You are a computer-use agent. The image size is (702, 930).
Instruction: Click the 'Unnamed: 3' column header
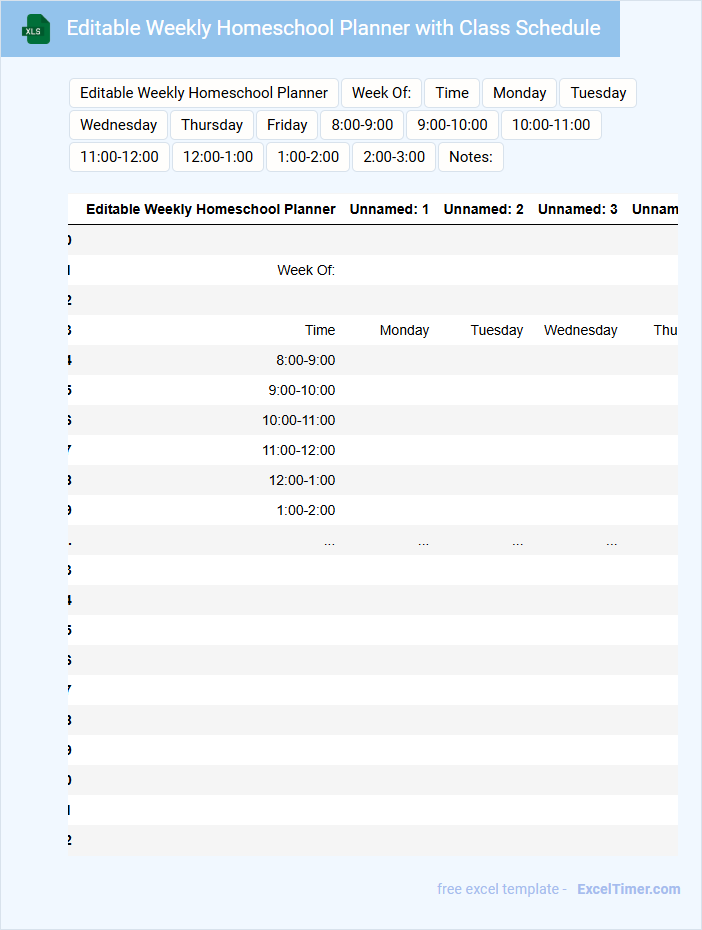577,209
